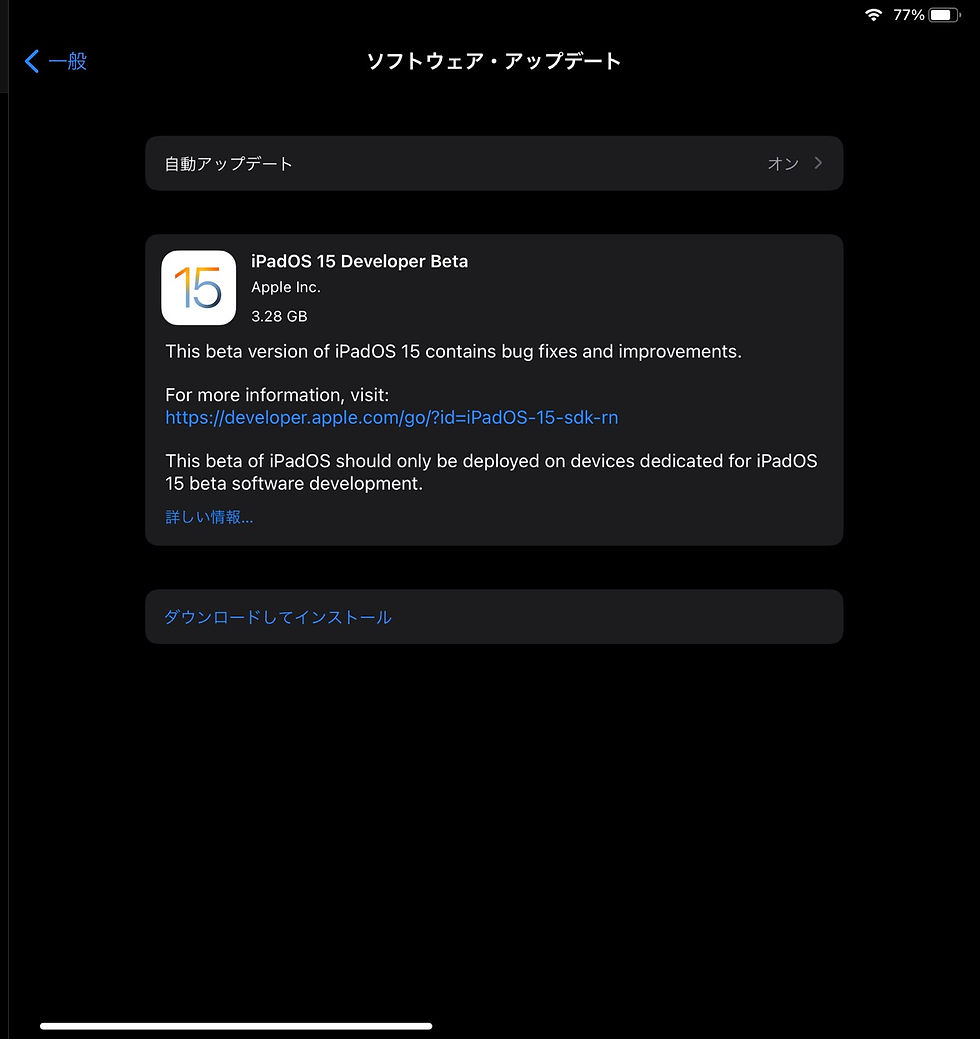
Task: Tap the Wi-Fi status icon
Action: tap(873, 15)
